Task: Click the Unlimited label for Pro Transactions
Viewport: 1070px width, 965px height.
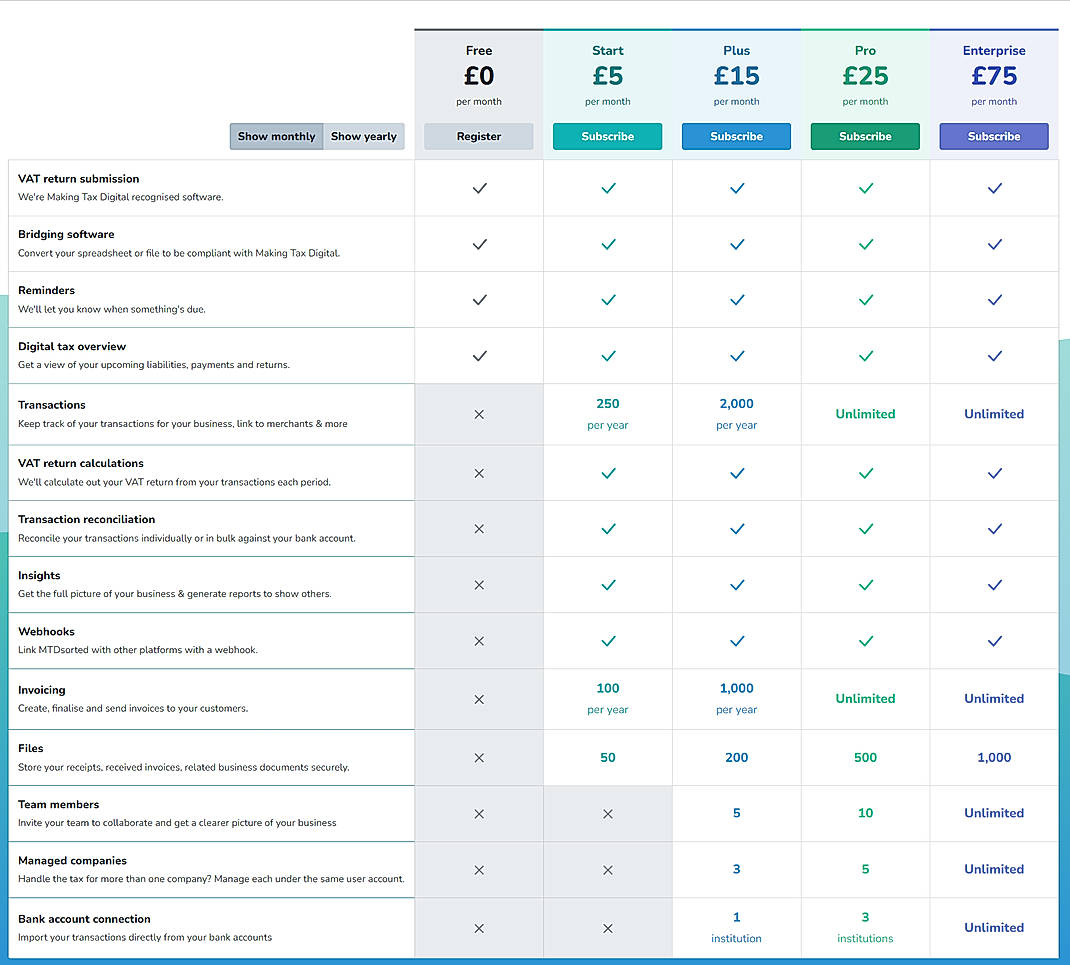Action: tap(865, 413)
